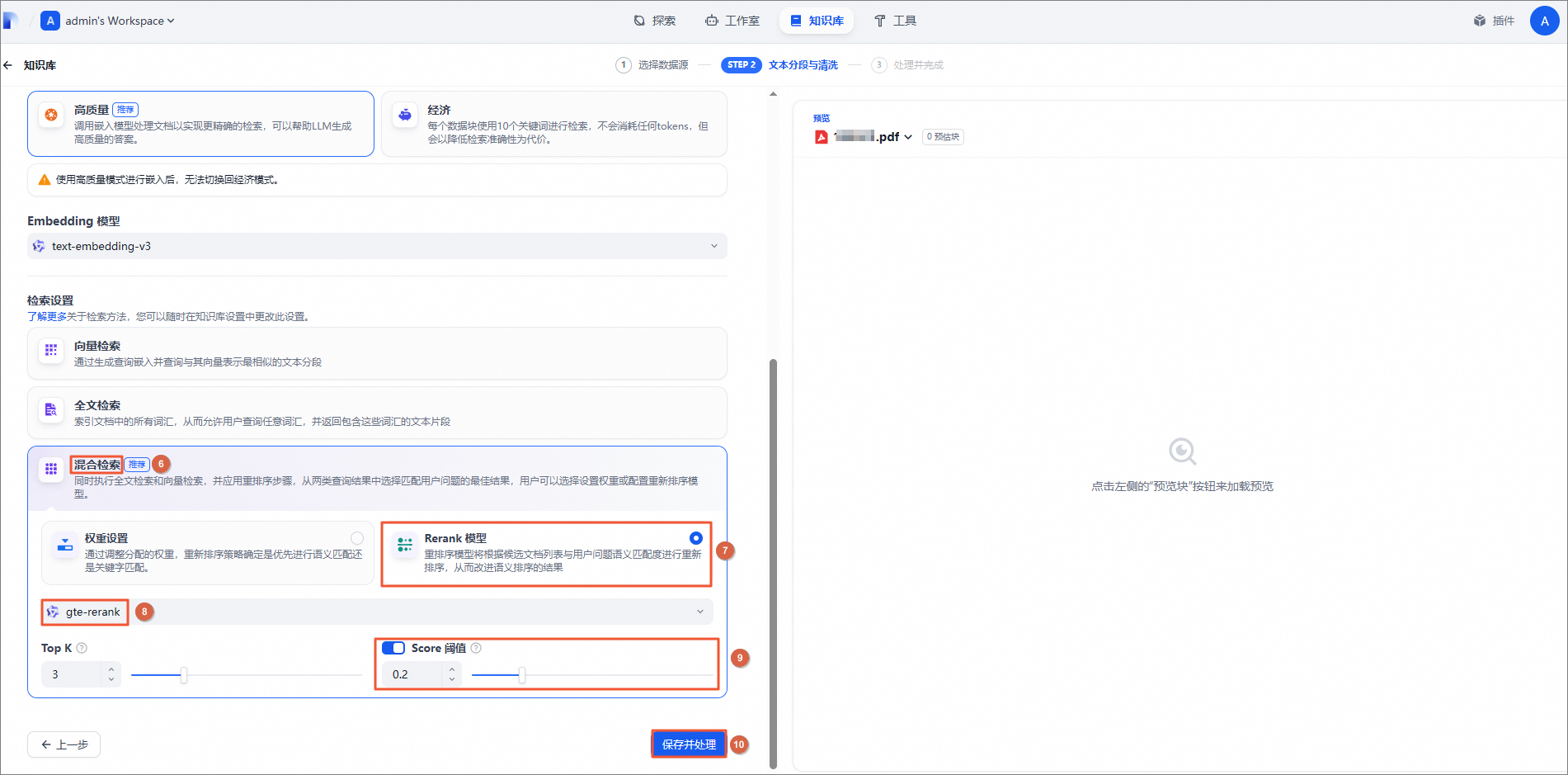Click the 高质量 index mode icon
The width and height of the screenshot is (1568, 775).
point(51,115)
